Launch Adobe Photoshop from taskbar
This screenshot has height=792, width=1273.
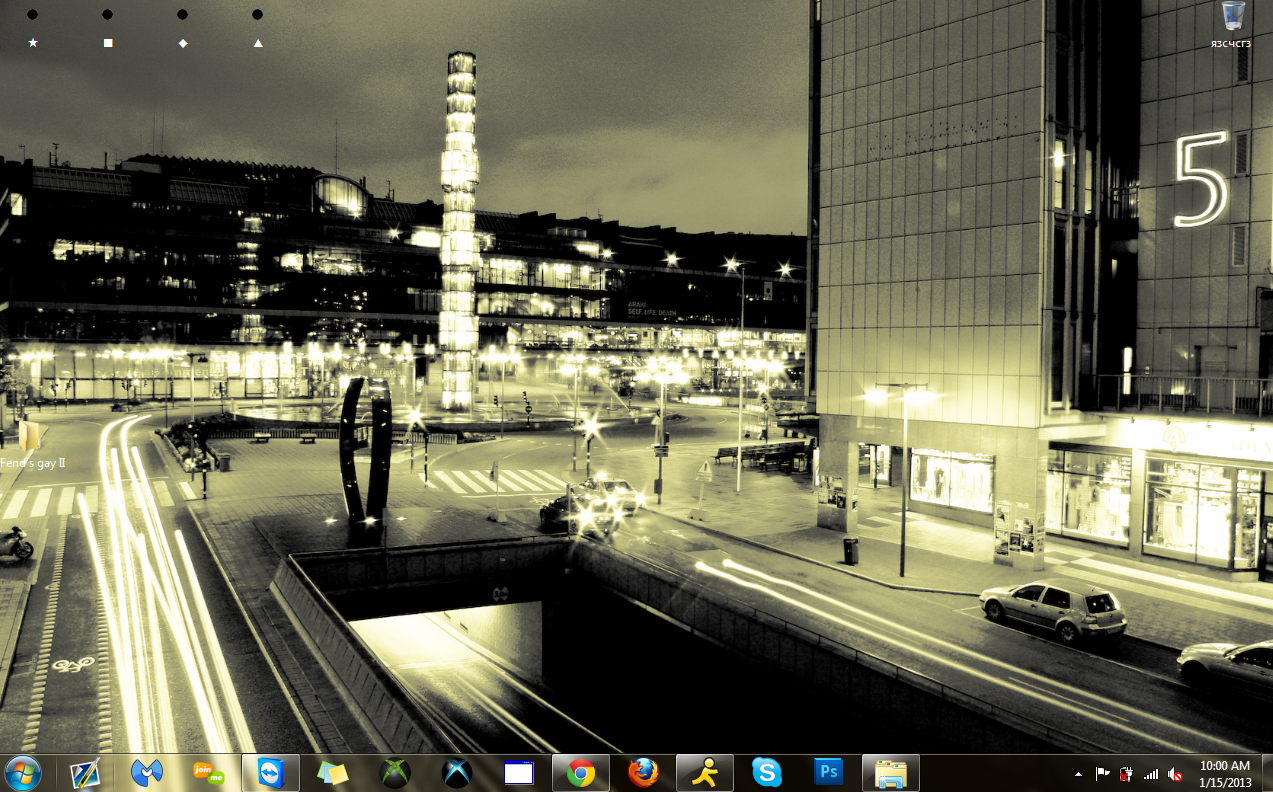829,773
